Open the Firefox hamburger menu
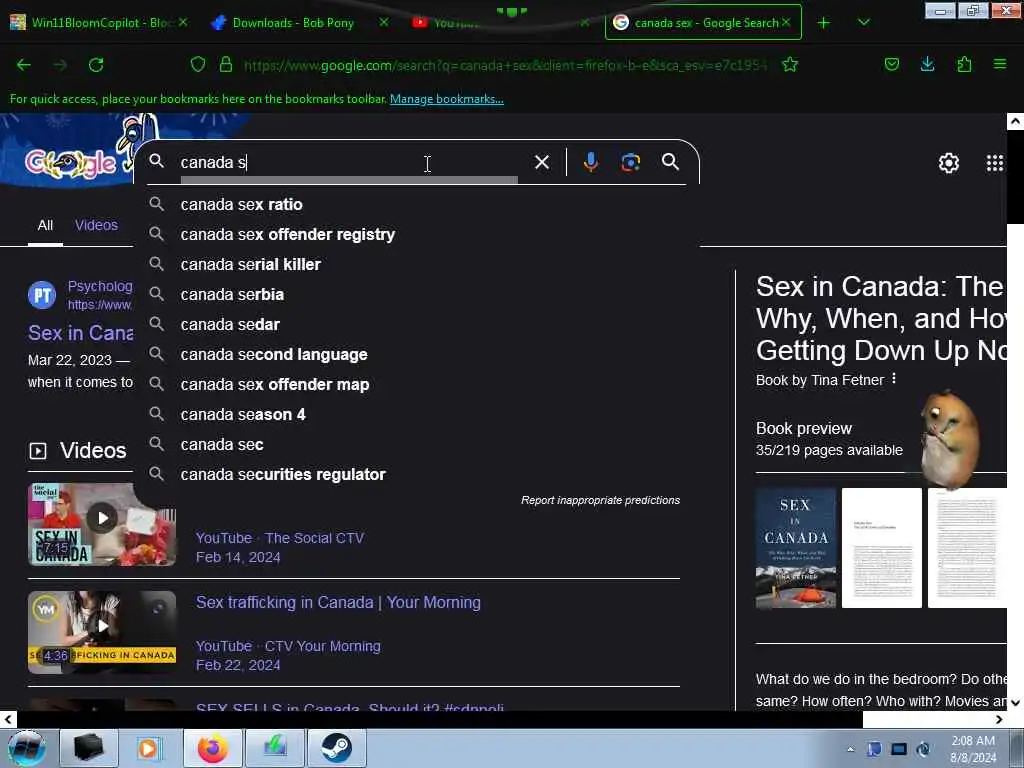This screenshot has width=1024, height=768. tap(1000, 64)
